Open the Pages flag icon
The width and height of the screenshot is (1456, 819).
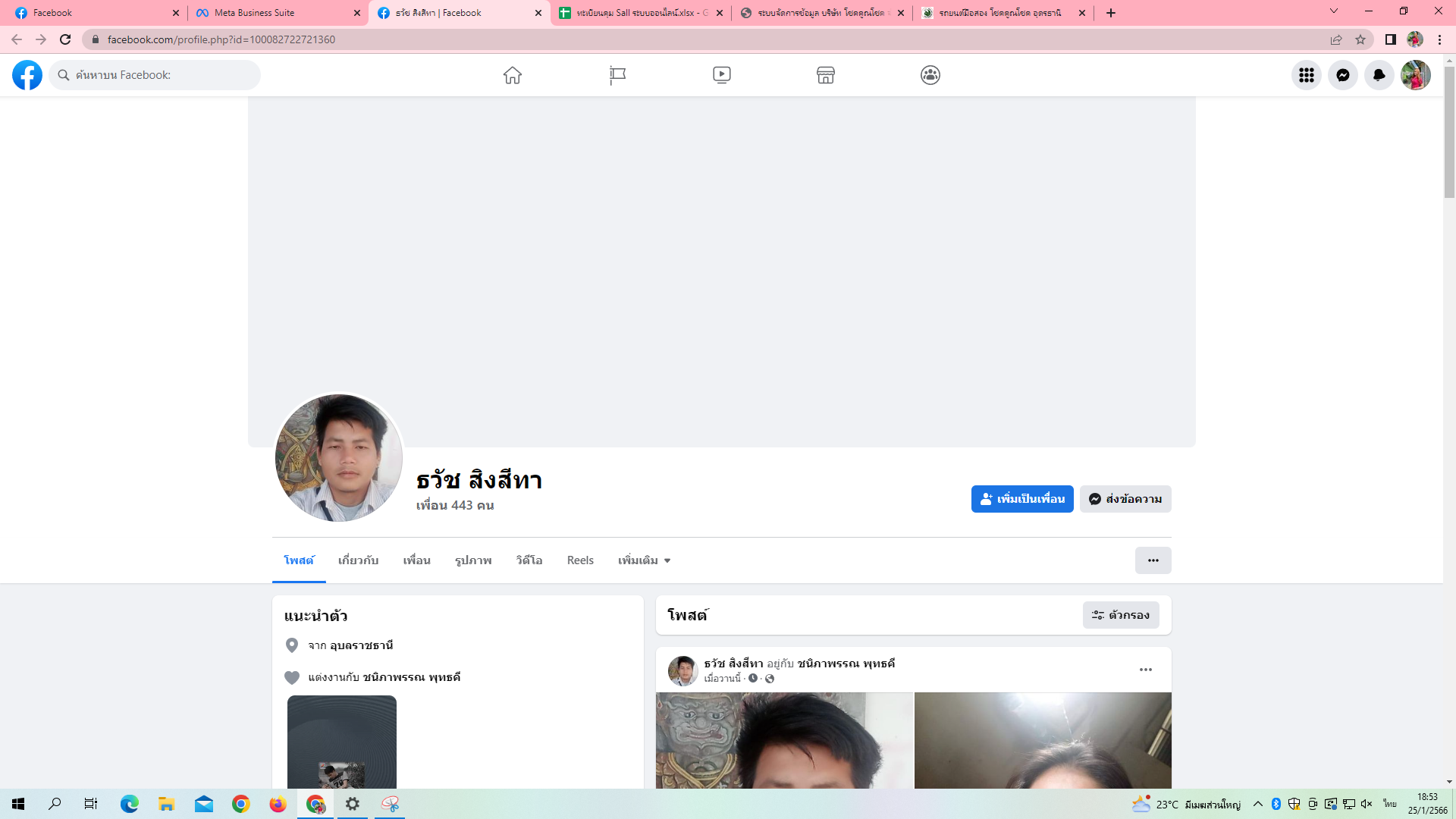tap(617, 75)
